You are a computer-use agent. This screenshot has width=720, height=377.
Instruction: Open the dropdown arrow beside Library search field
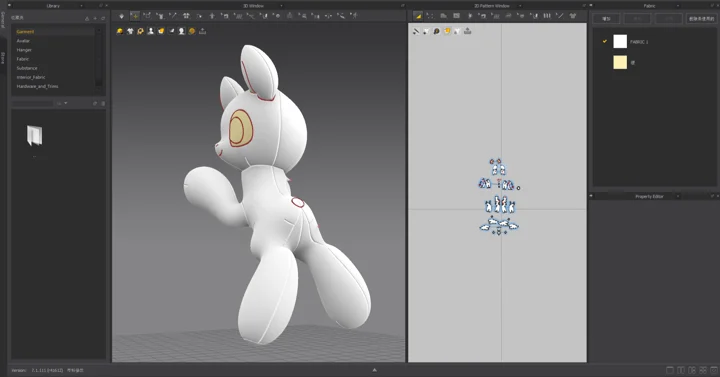(66, 103)
